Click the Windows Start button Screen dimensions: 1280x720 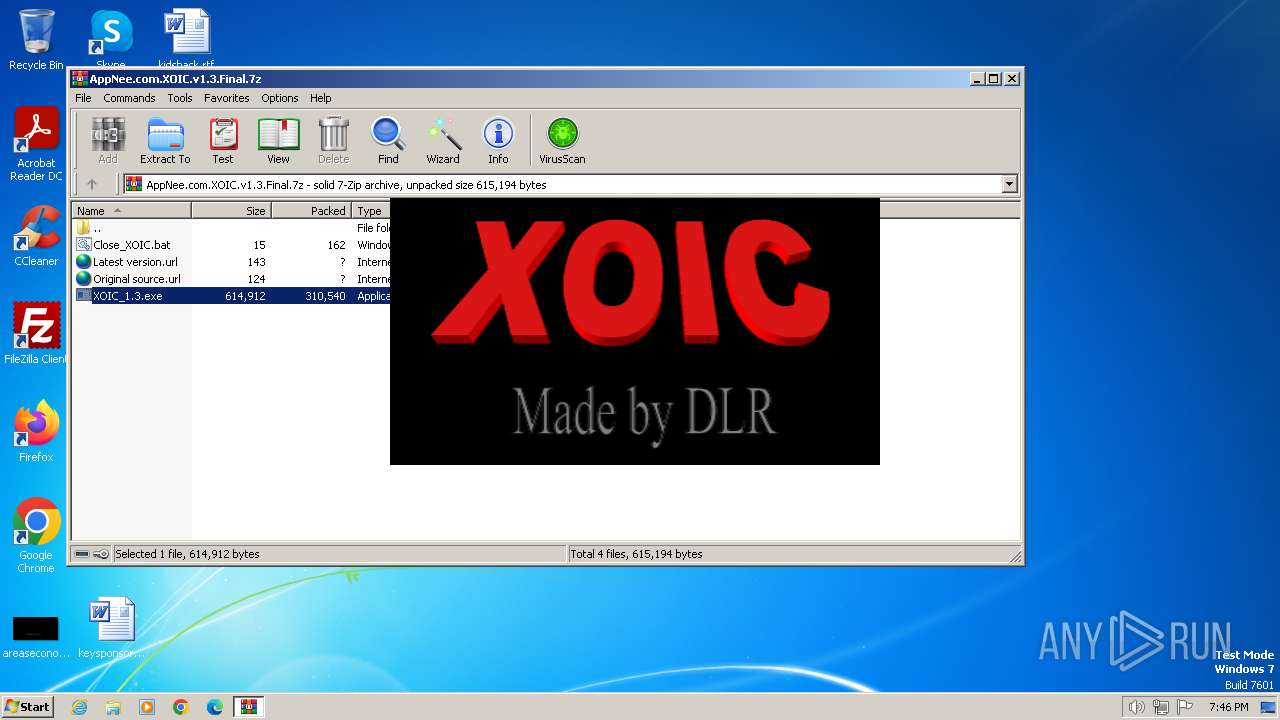click(x=27, y=706)
